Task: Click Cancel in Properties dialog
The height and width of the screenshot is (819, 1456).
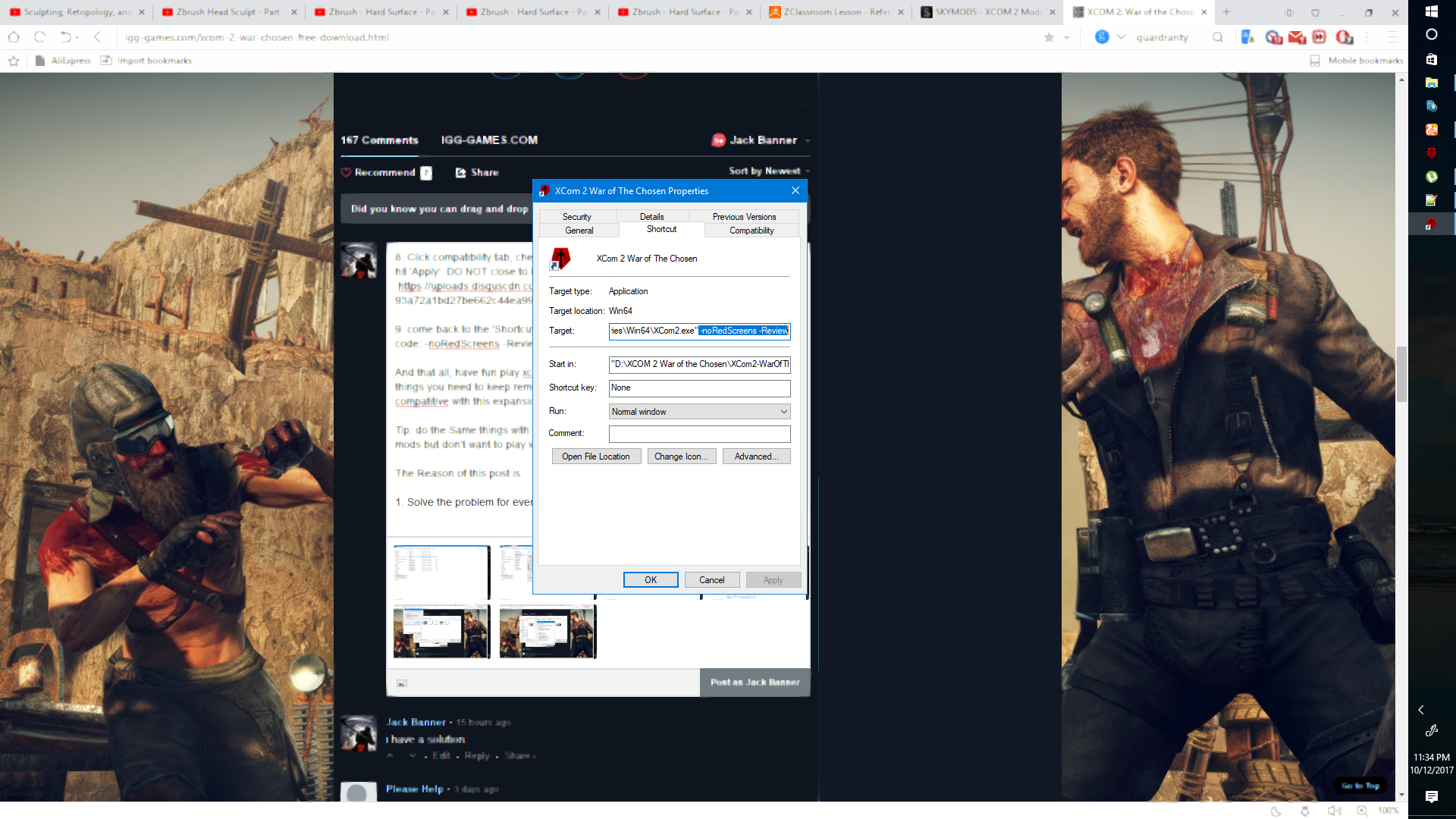Action: coord(712,580)
